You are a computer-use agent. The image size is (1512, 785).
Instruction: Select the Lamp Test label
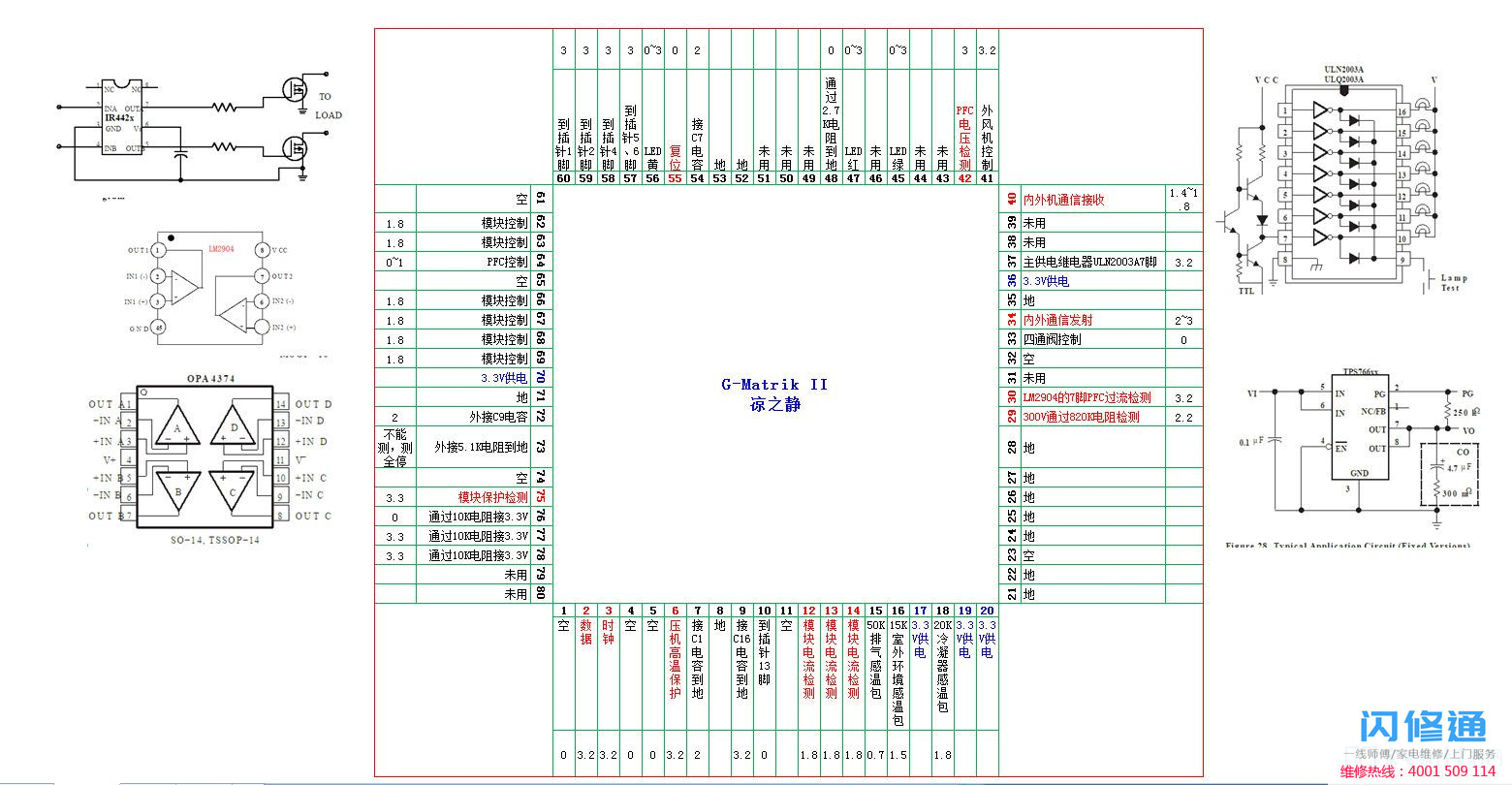(1454, 283)
